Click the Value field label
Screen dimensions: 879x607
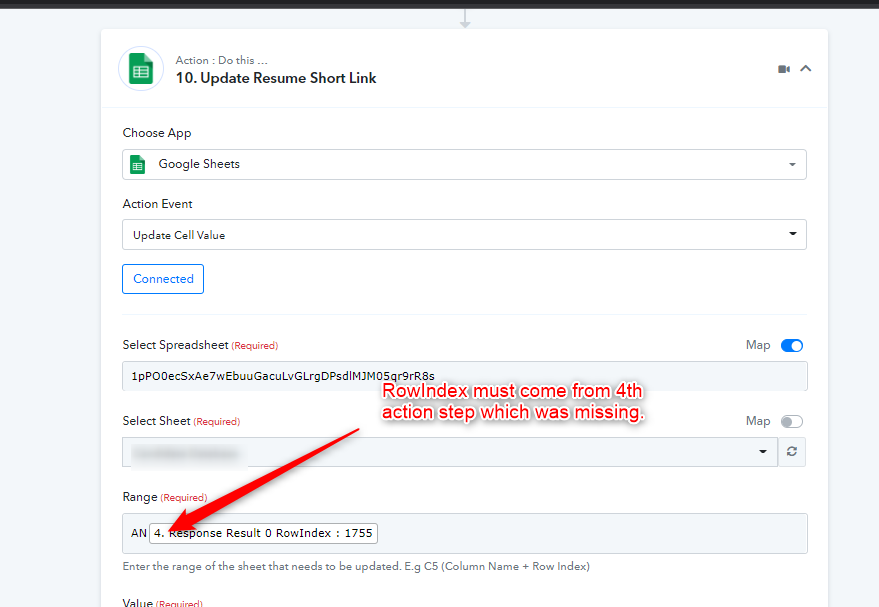pyautogui.click(x=140, y=603)
